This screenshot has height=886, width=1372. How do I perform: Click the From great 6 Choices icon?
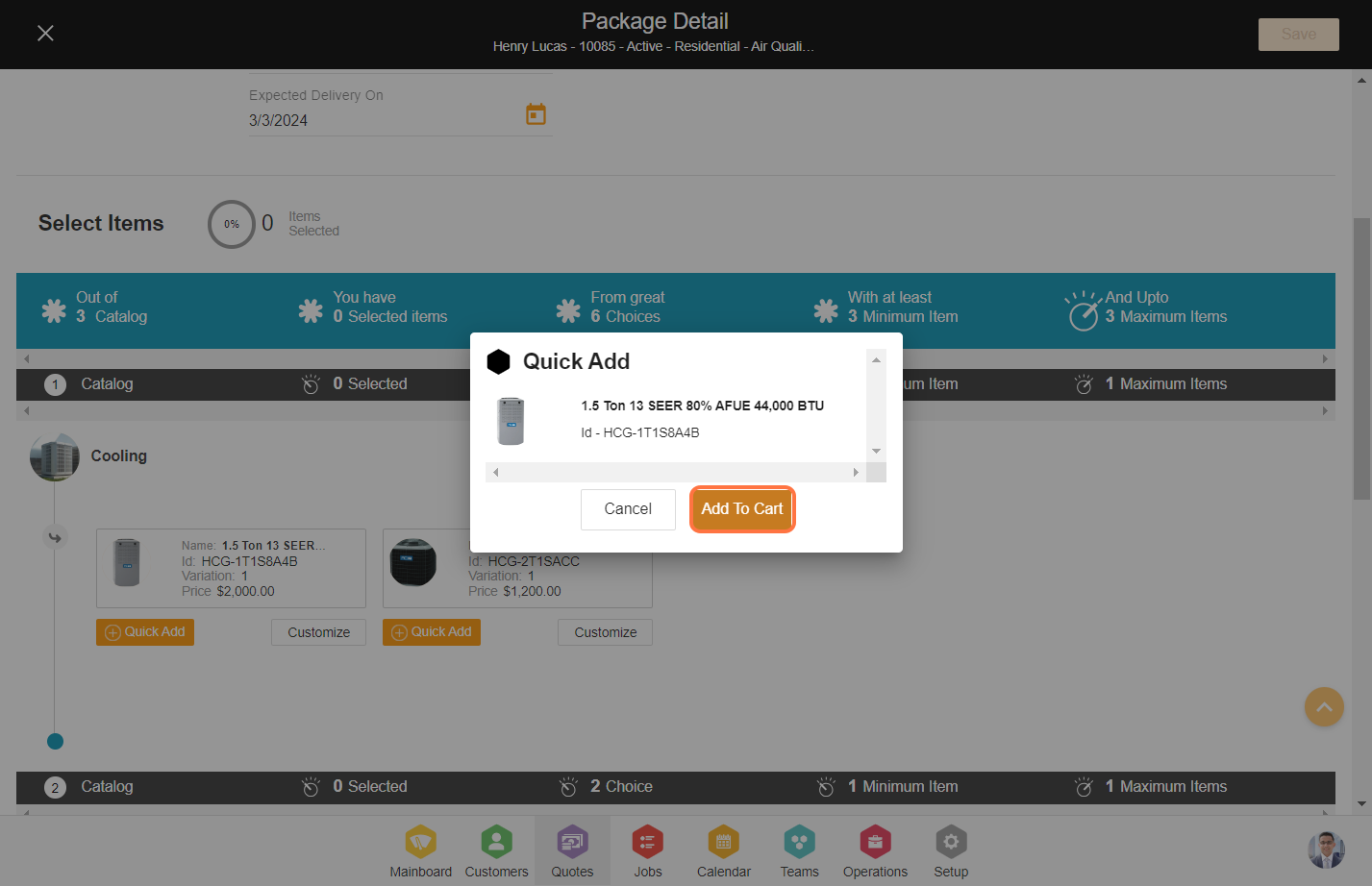(568, 310)
